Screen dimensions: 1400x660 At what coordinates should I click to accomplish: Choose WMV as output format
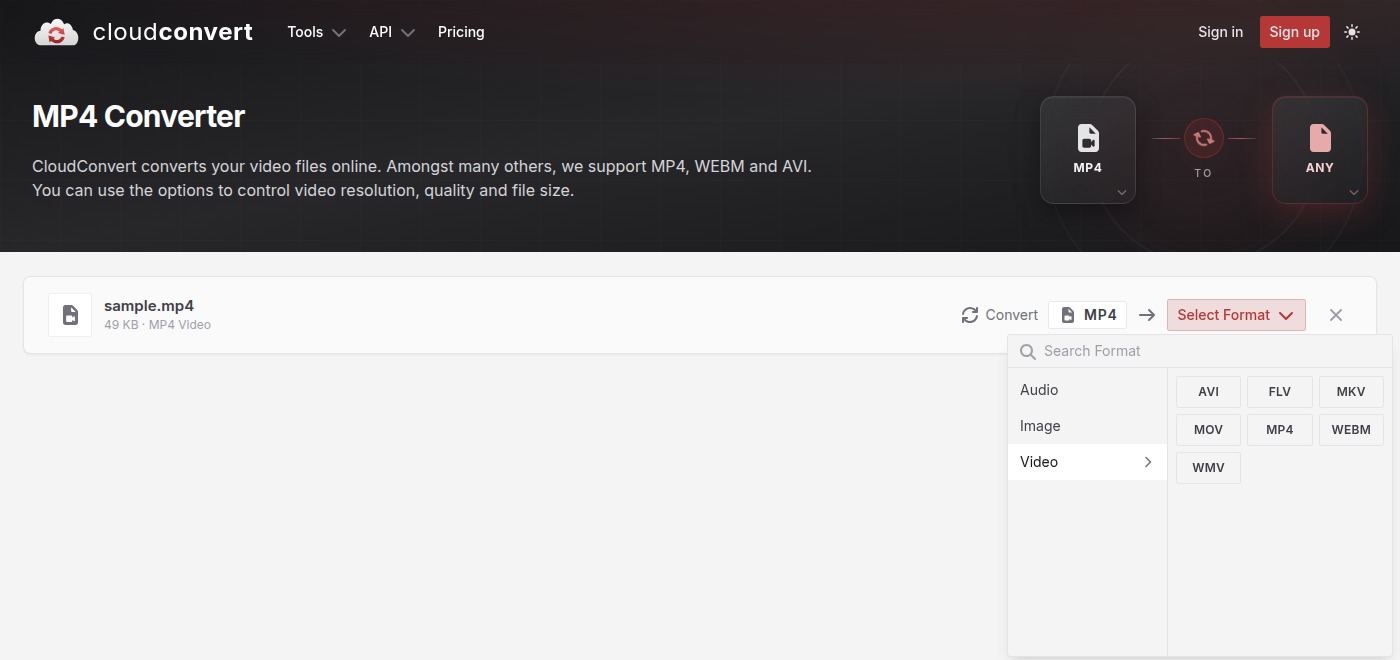(x=1208, y=468)
